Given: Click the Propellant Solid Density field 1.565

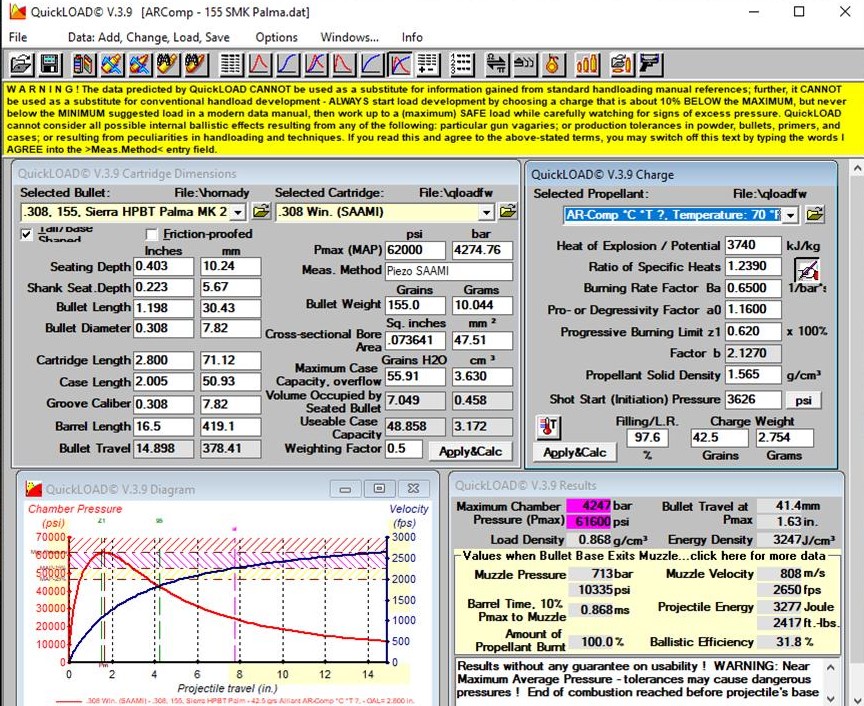Looking at the screenshot, I should click(753, 375).
